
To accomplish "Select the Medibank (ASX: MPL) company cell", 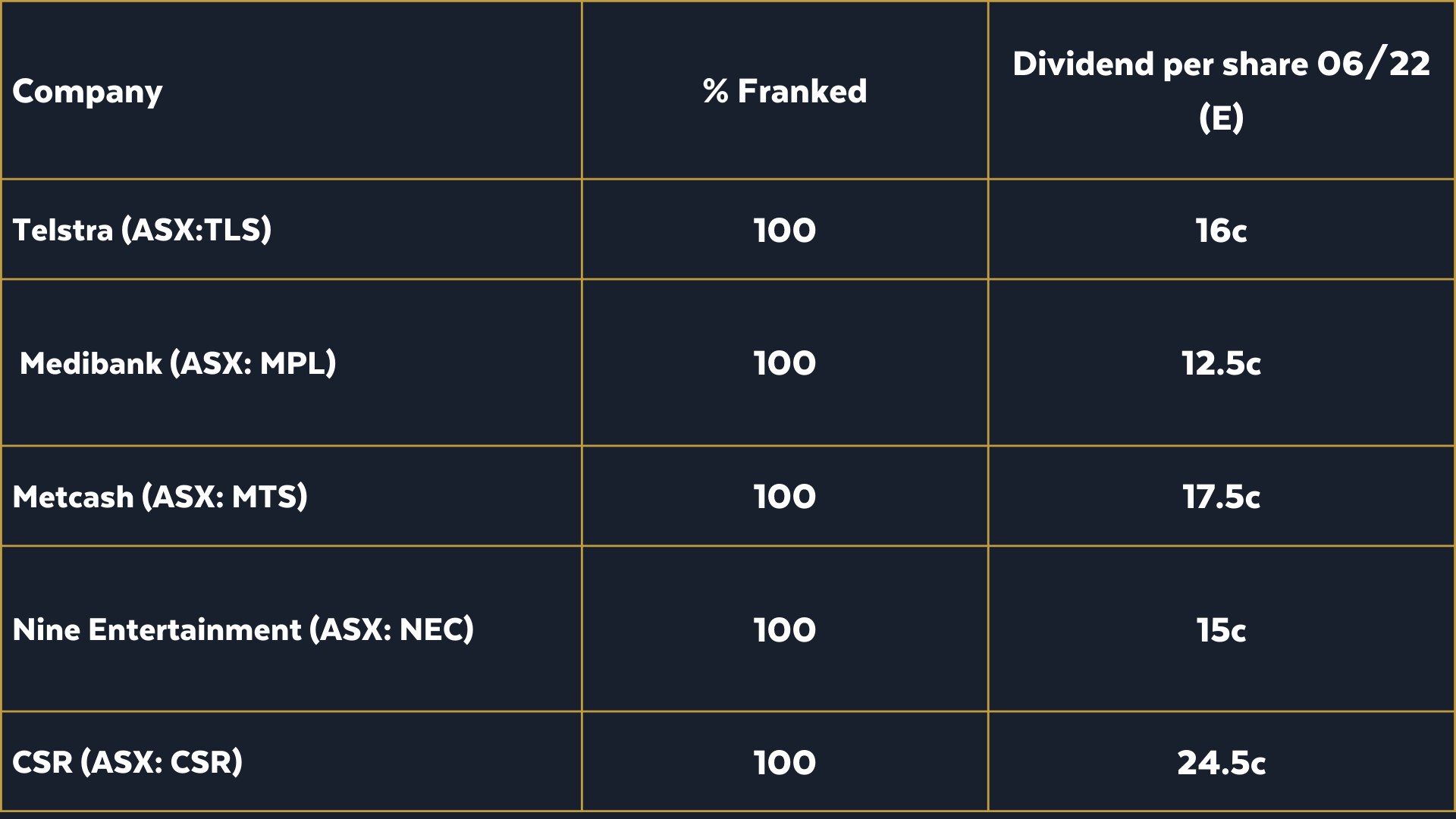I will [177, 363].
